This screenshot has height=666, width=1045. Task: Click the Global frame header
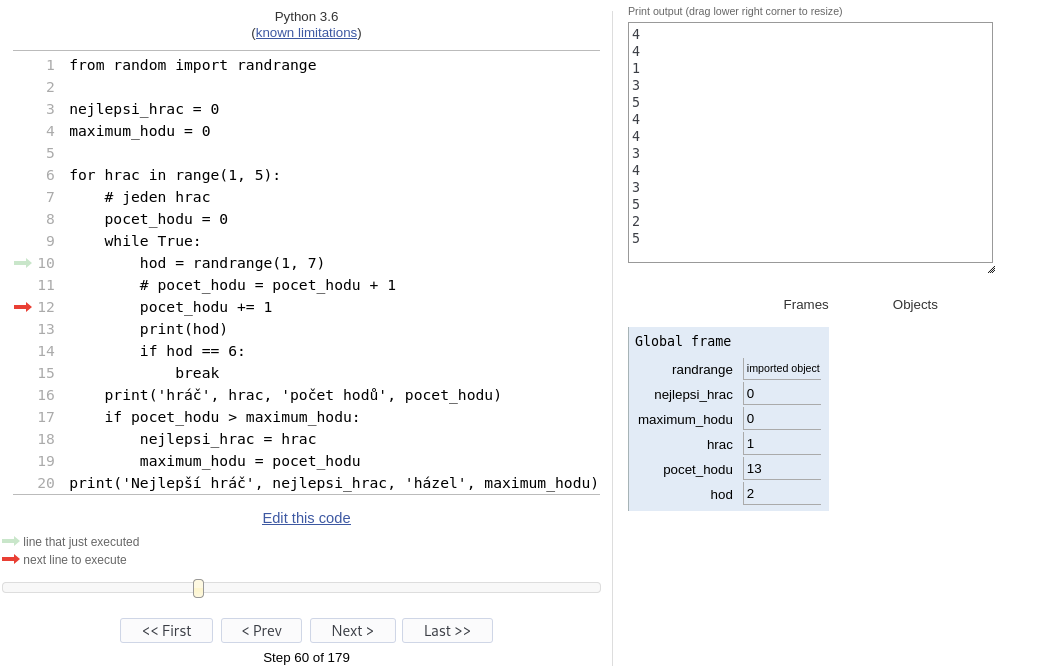pos(683,341)
